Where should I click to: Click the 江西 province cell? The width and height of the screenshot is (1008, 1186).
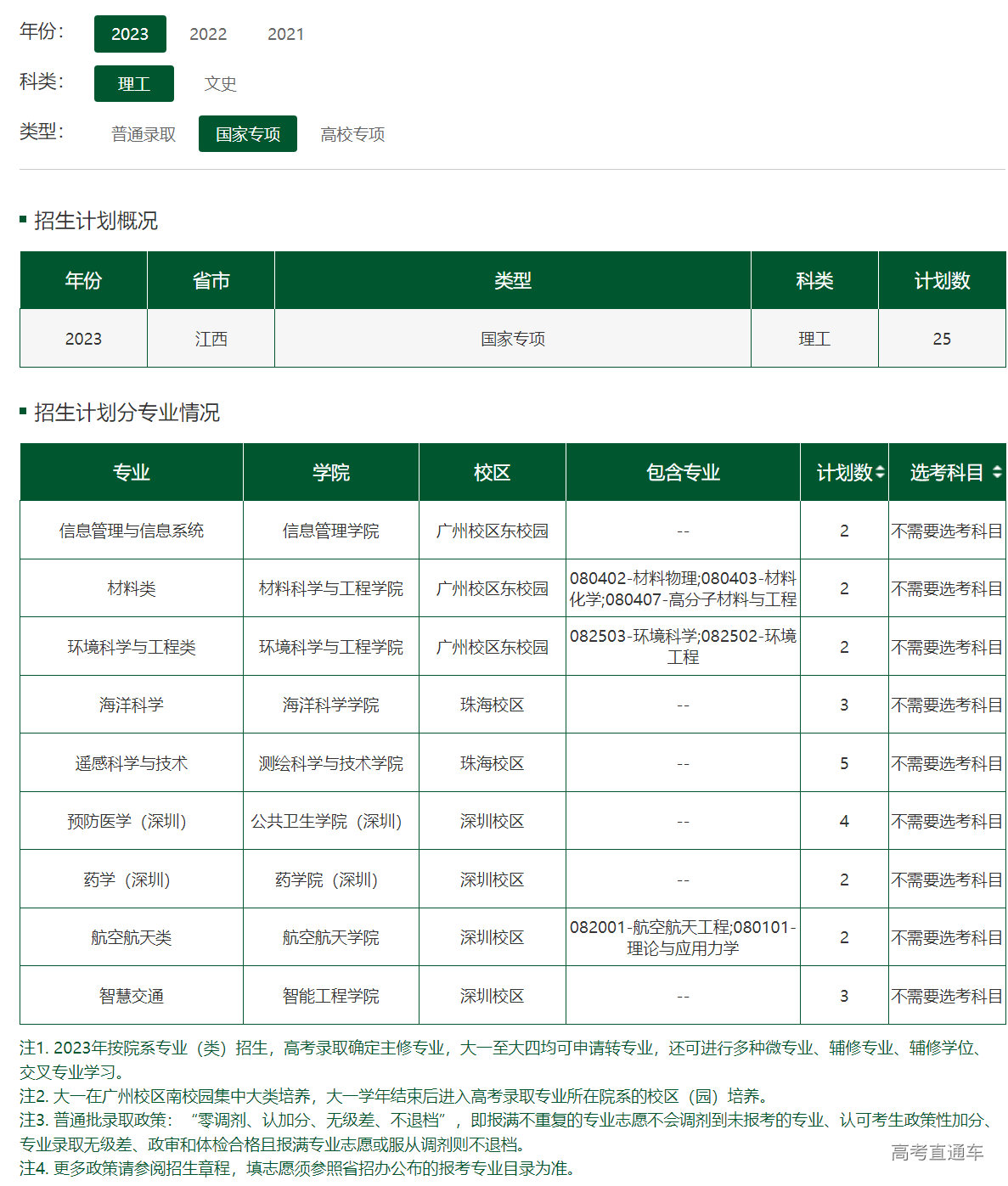coord(211,338)
